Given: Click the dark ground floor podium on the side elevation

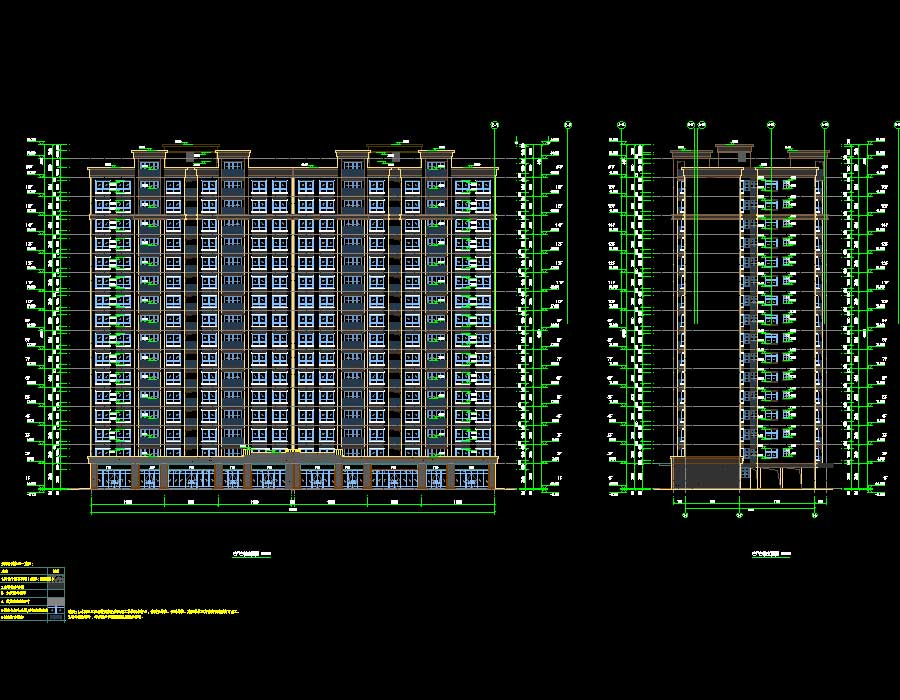Looking at the screenshot, I should [705, 473].
